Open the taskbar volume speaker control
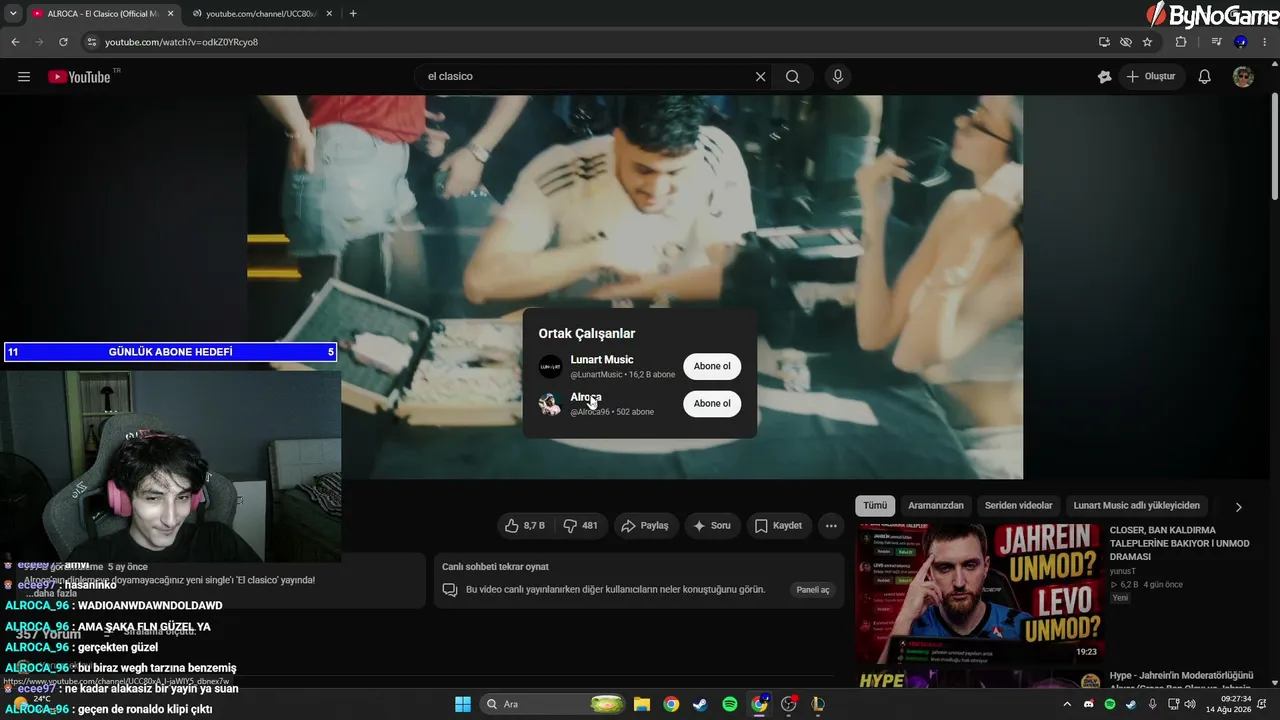 [1190, 704]
